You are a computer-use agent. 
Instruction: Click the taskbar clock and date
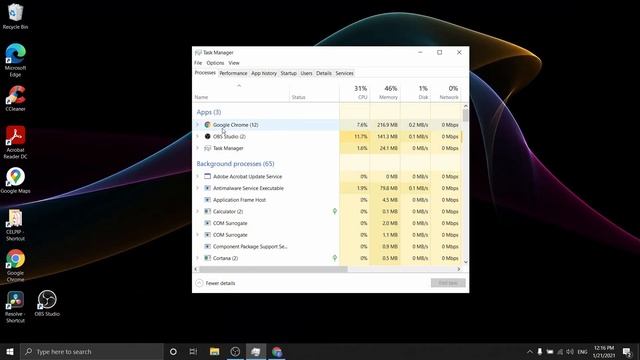click(604, 351)
